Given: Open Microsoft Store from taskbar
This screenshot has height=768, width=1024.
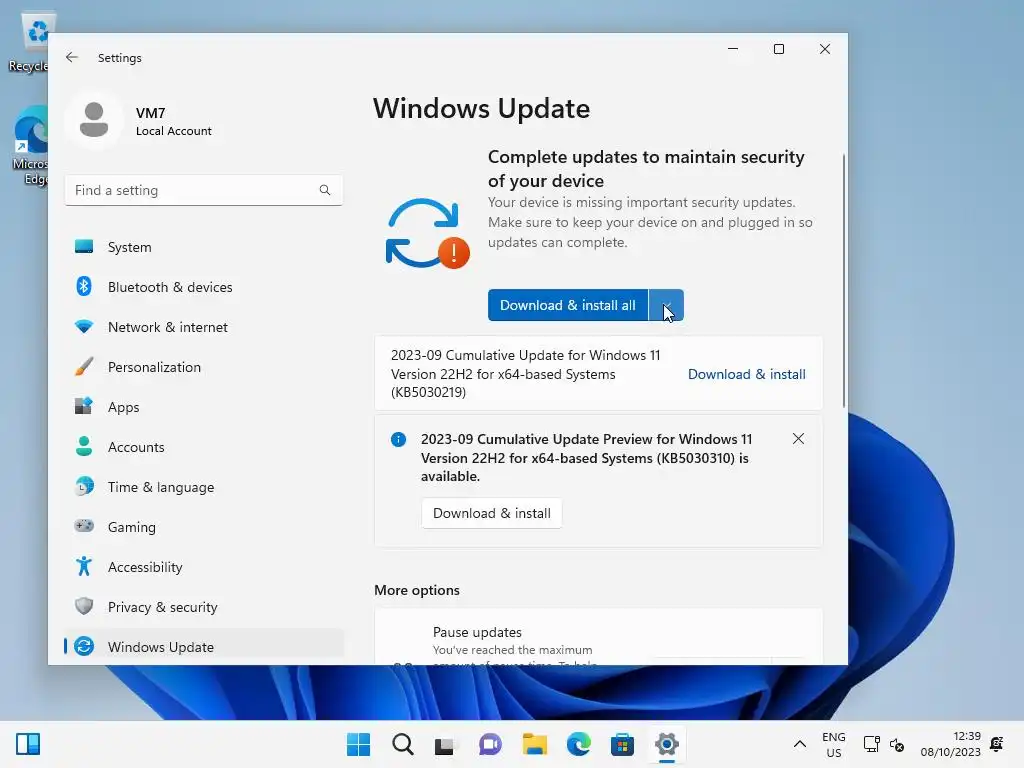Looking at the screenshot, I should click(622, 744).
